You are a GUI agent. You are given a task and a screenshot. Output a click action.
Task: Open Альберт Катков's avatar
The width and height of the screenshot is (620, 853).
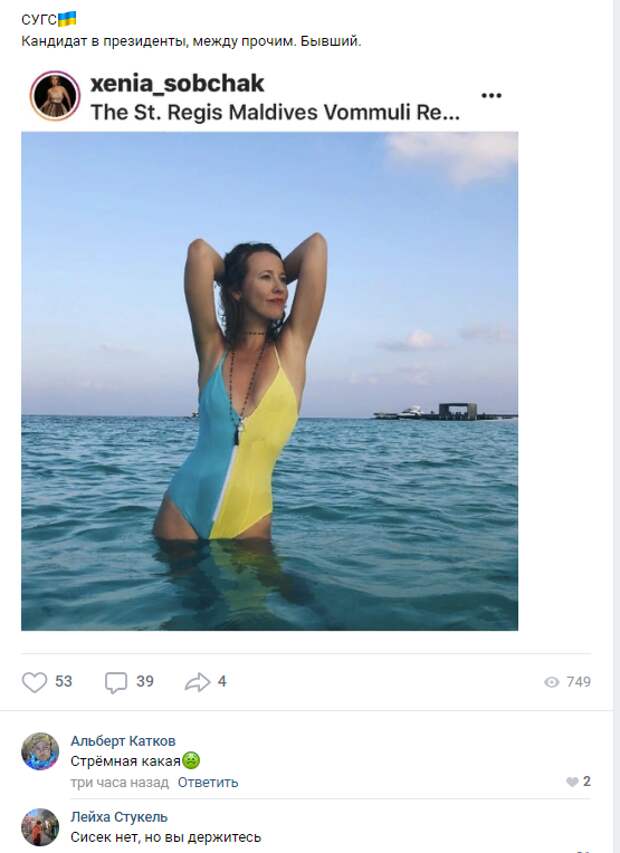coord(40,751)
